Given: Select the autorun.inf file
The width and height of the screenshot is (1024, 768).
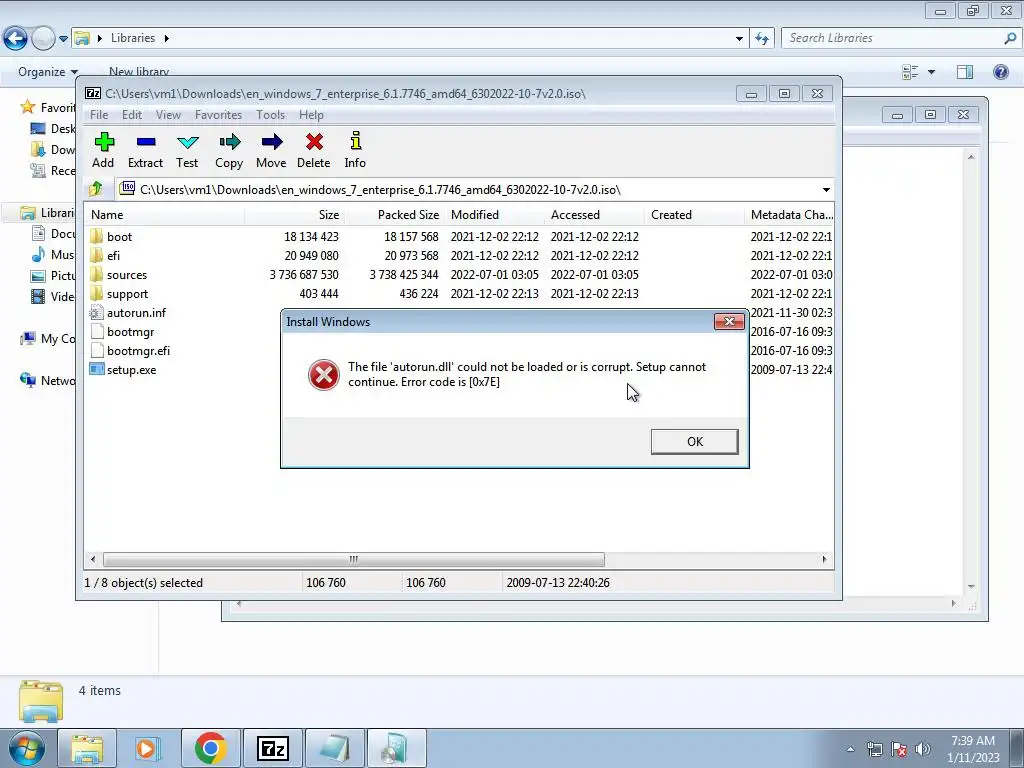Looking at the screenshot, I should (x=136, y=313).
